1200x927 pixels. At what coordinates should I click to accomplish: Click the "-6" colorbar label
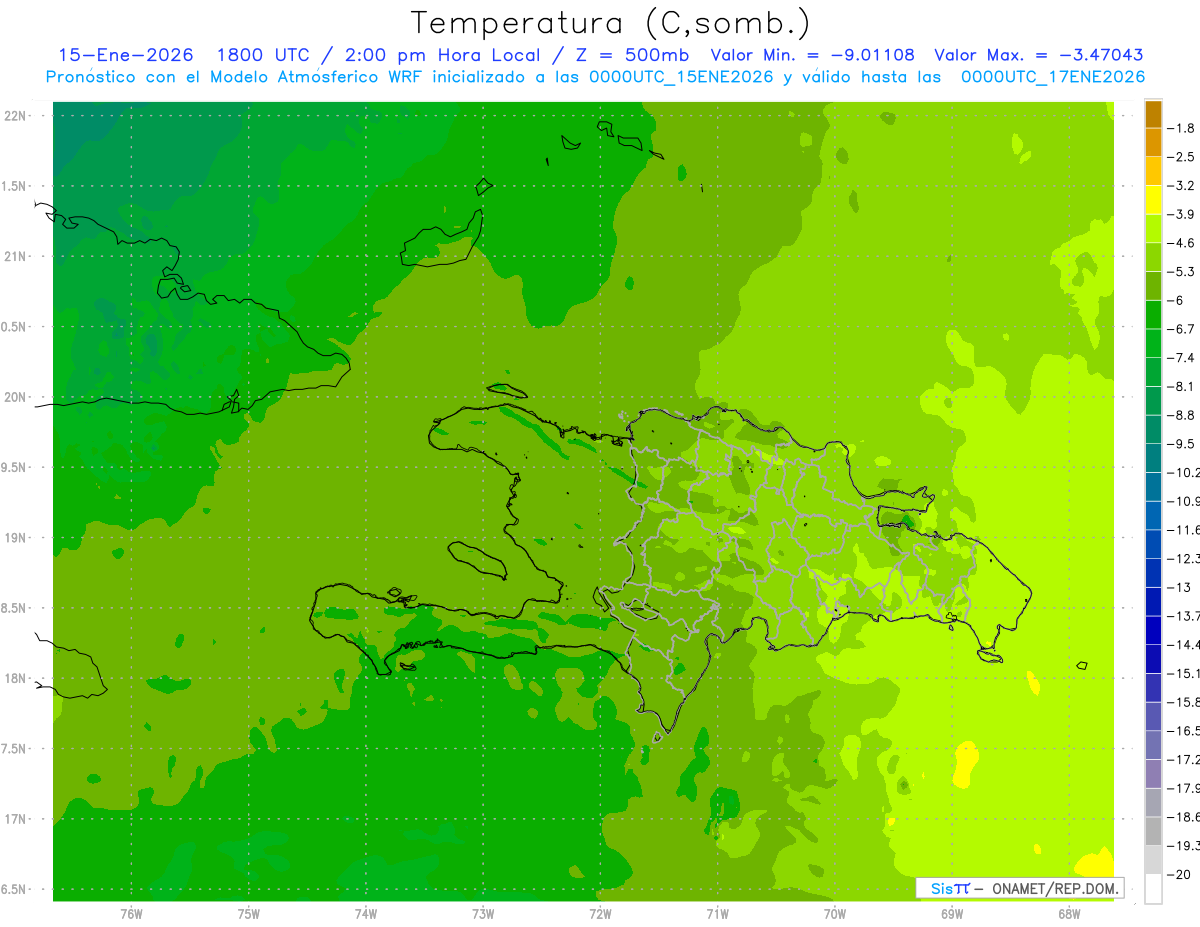pos(1176,301)
